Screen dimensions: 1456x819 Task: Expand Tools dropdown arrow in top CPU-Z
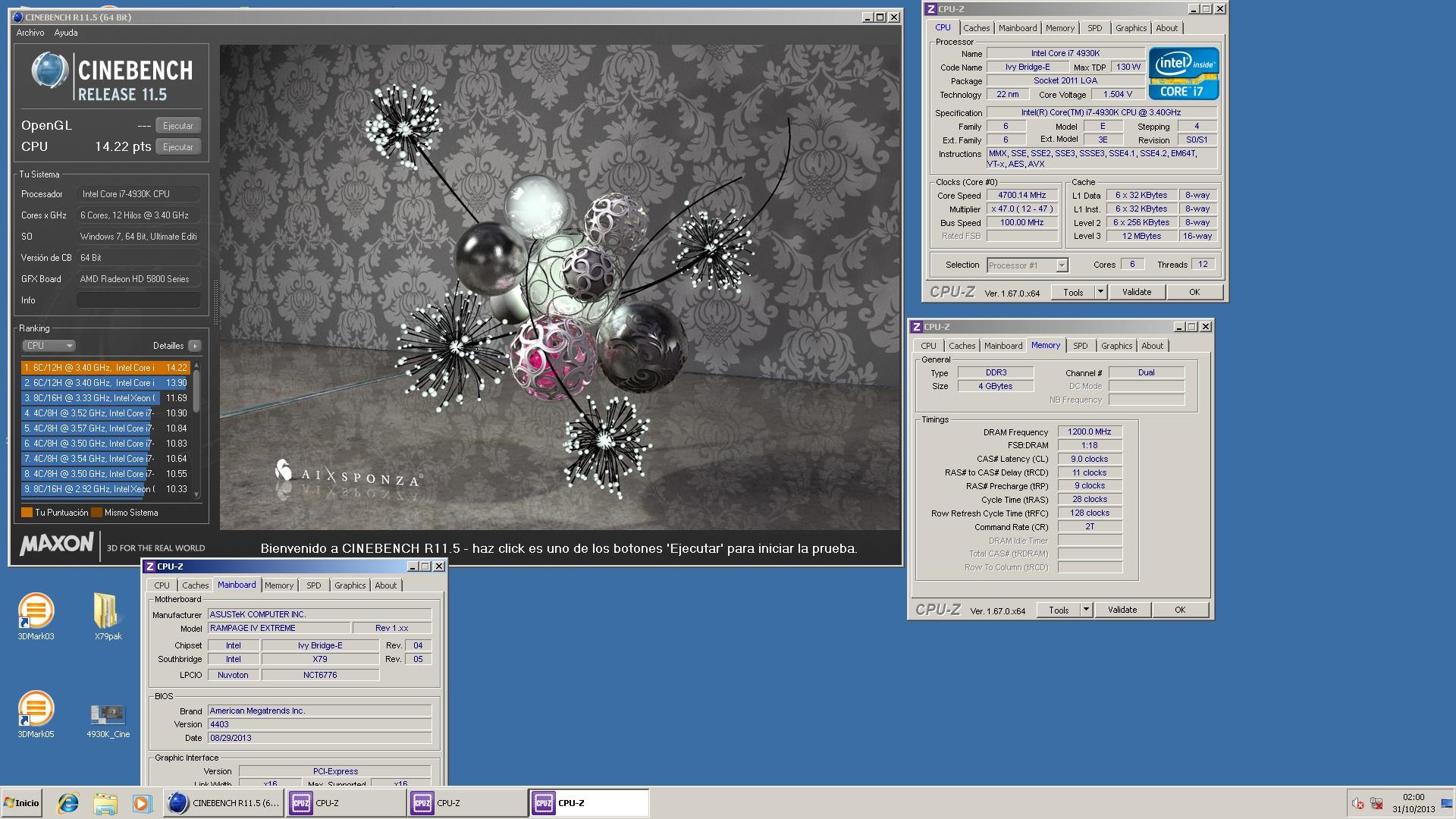coord(1100,292)
